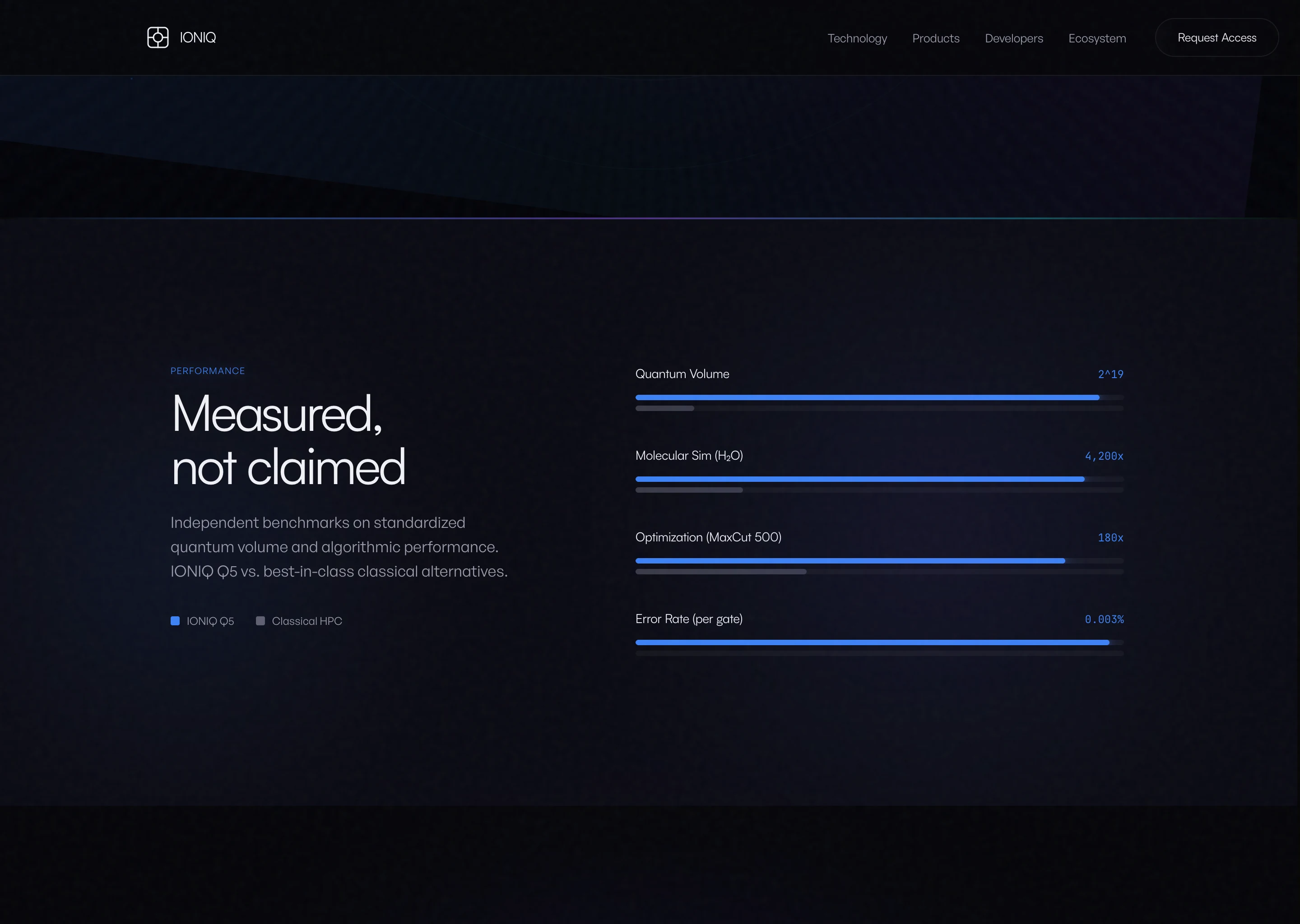Click the blue Quantum Volume progress bar

coord(868,397)
